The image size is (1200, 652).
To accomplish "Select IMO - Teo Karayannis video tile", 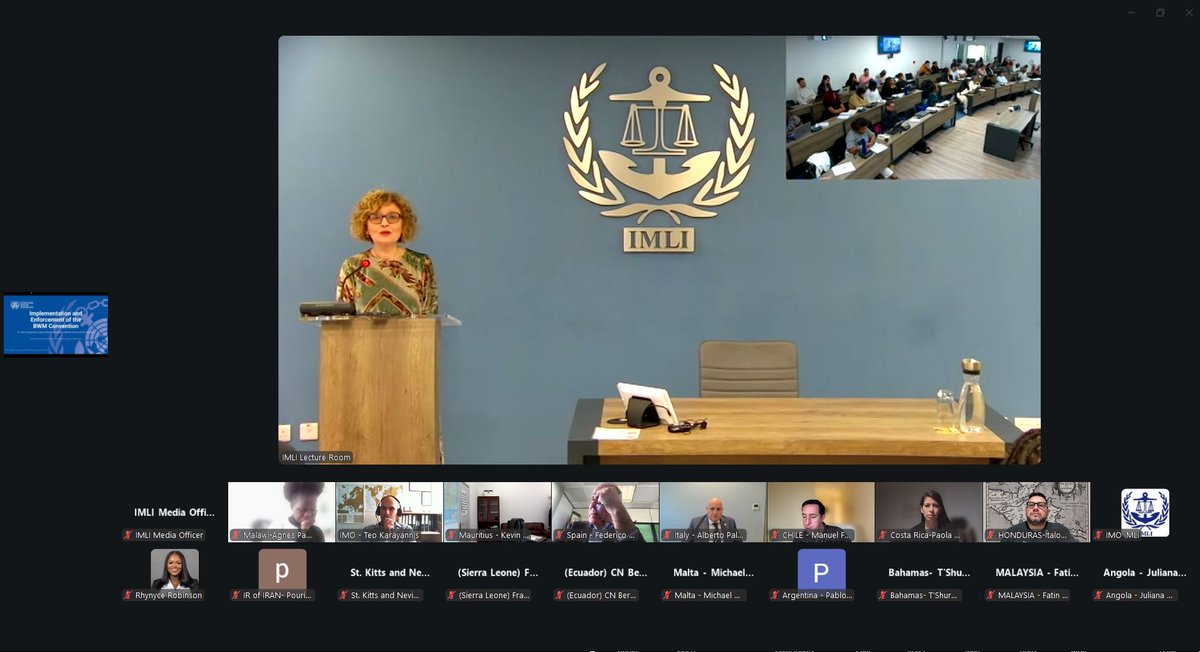I will [390, 512].
